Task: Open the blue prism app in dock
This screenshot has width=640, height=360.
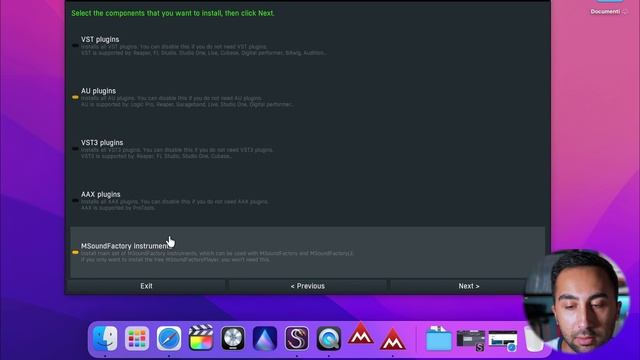Action: [265, 338]
